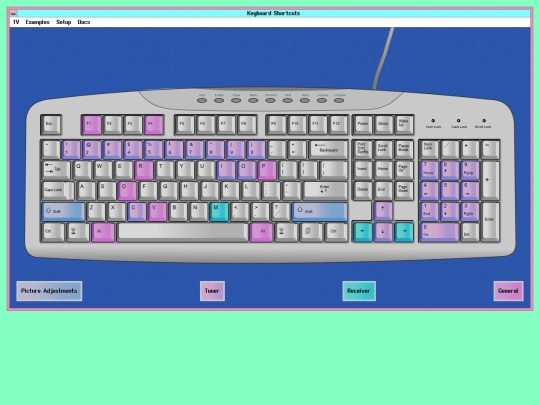The width and height of the screenshot is (540, 405).
Task: Click the Tab key
Action: tap(56, 170)
